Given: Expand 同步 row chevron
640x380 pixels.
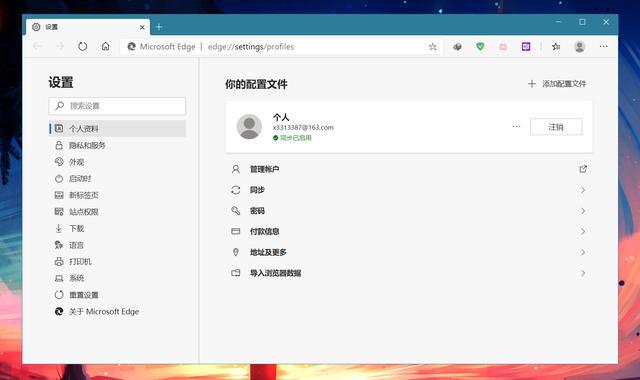Looking at the screenshot, I should coord(583,190).
